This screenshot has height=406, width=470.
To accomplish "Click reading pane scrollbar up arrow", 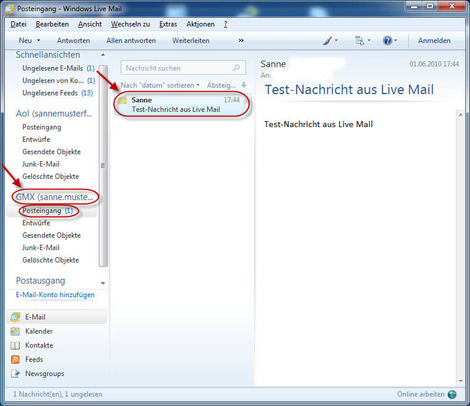I will (460, 115).
